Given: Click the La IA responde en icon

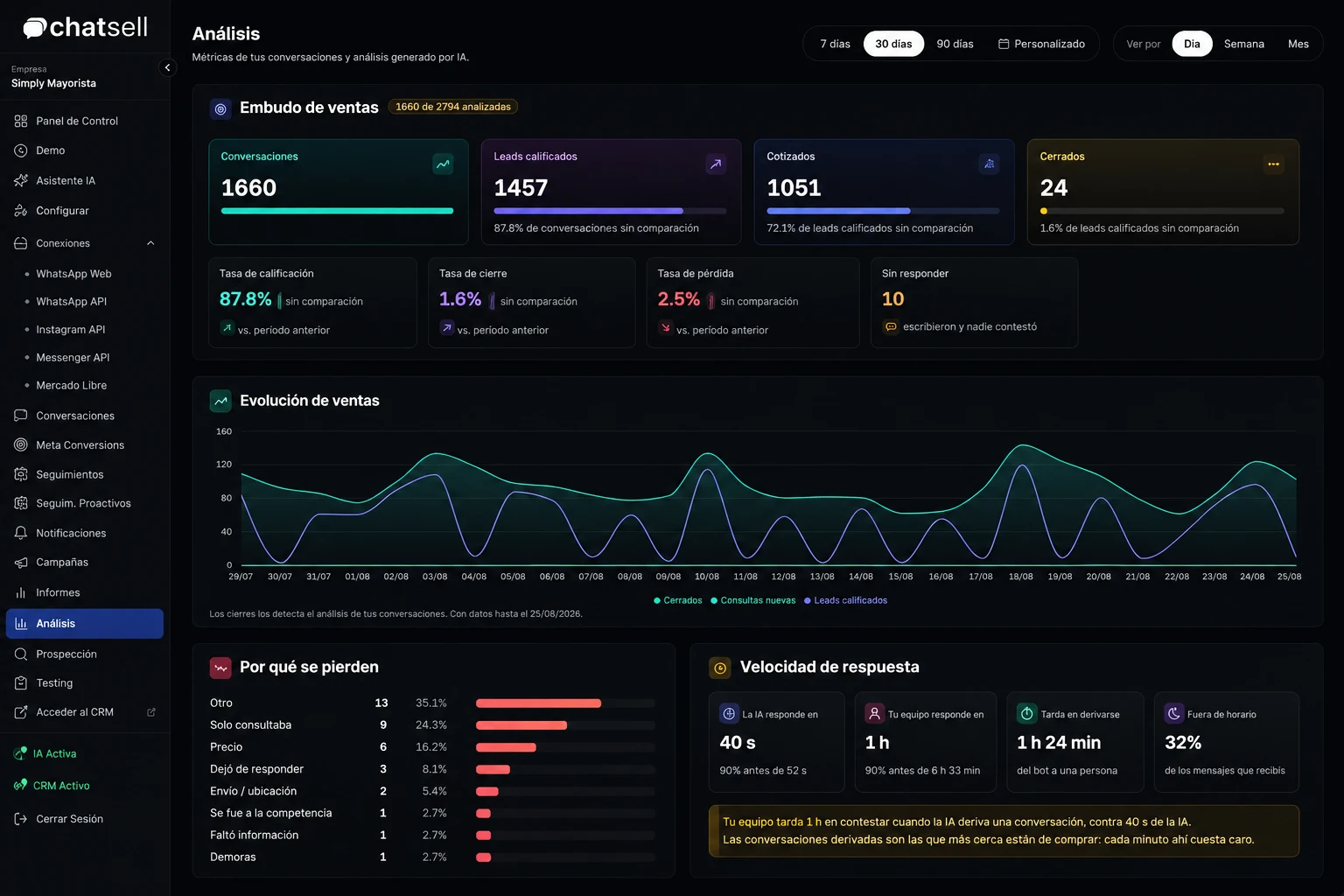Looking at the screenshot, I should click(x=729, y=714).
